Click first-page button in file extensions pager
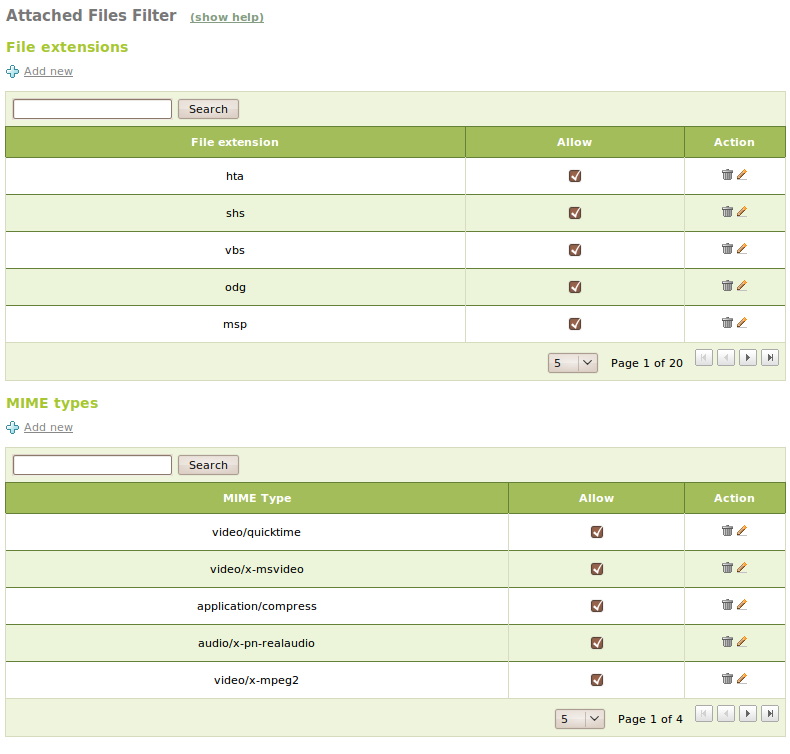 coord(703,358)
